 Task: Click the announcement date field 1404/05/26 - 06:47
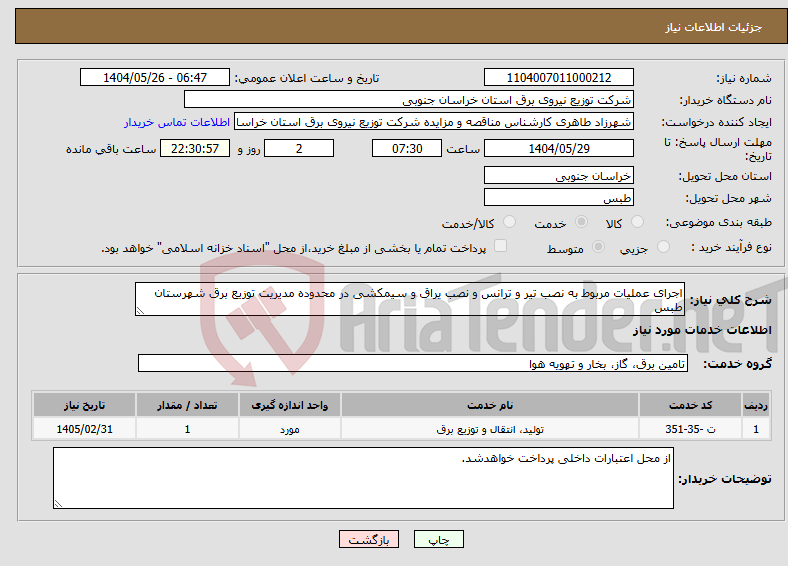pos(155,77)
